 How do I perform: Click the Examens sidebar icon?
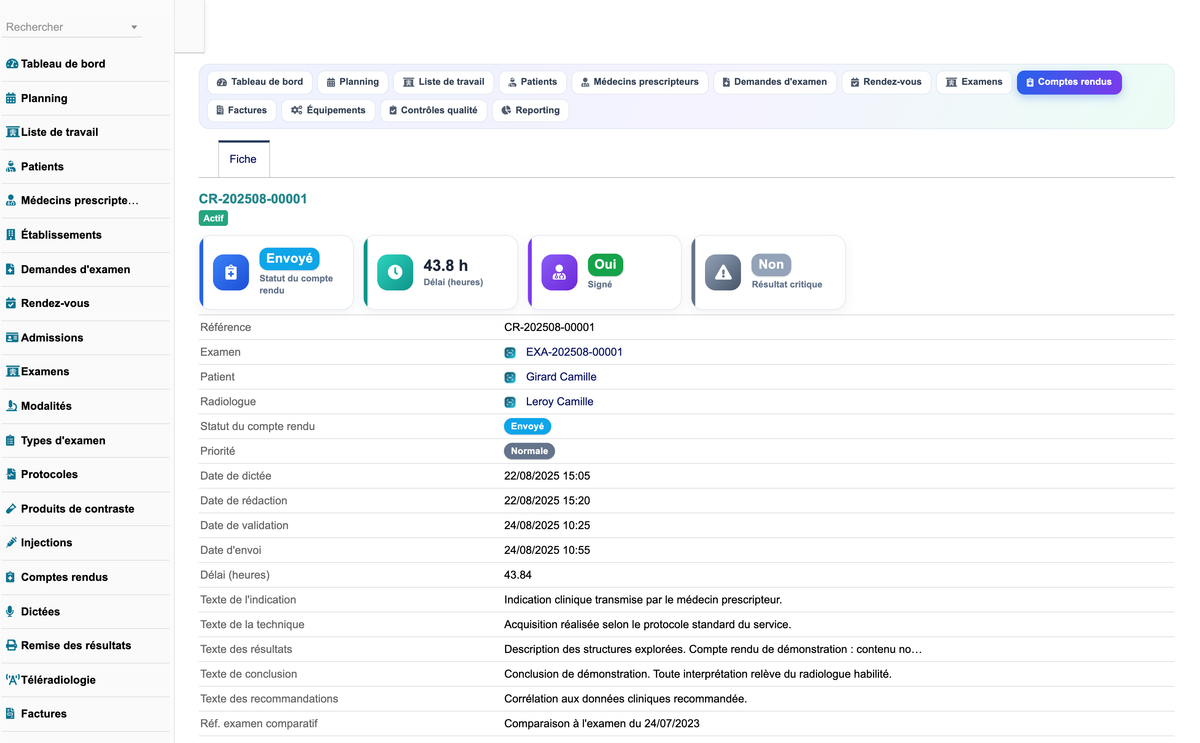click(12, 372)
